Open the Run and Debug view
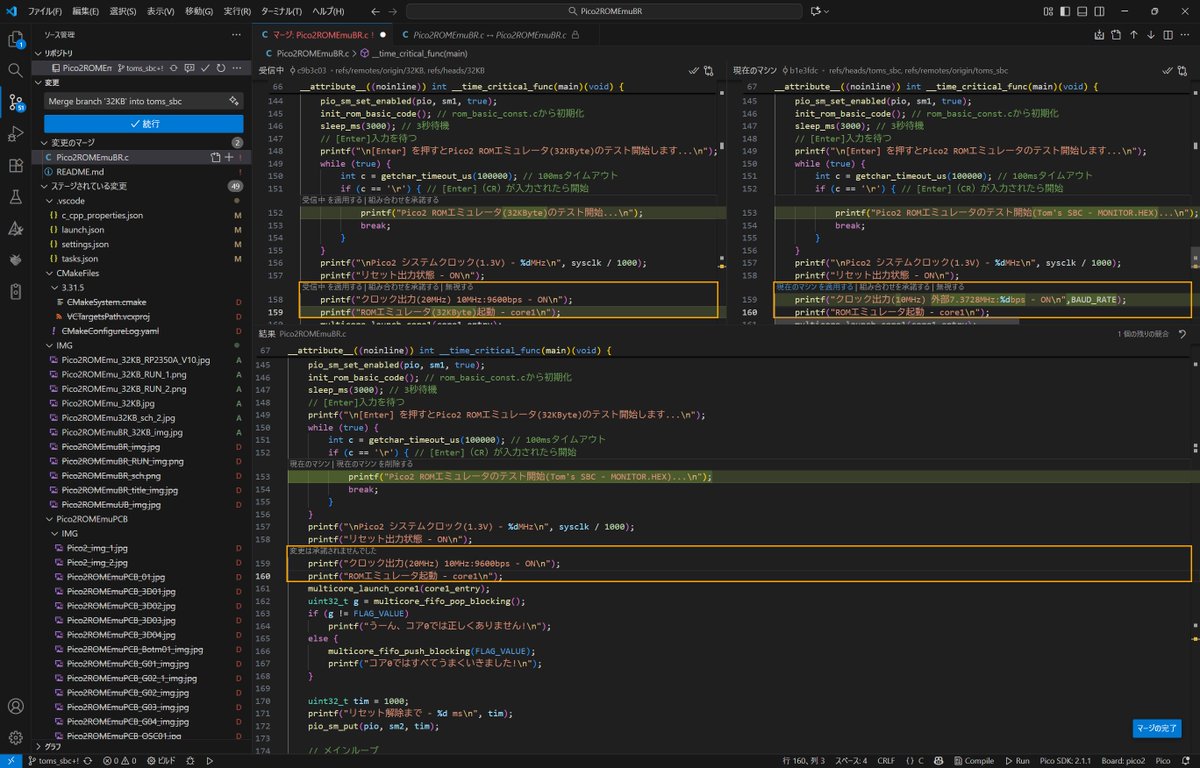1200x768 pixels. pos(13,134)
